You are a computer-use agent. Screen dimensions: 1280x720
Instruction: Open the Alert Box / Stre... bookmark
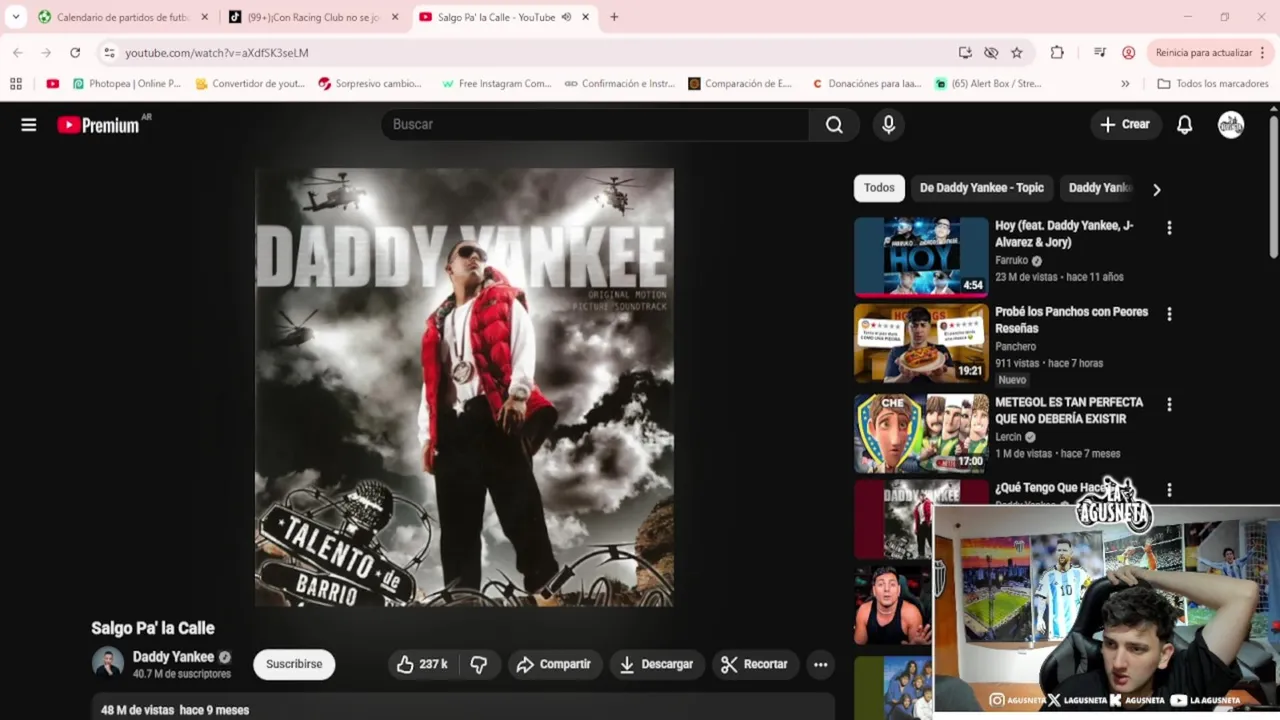988,84
